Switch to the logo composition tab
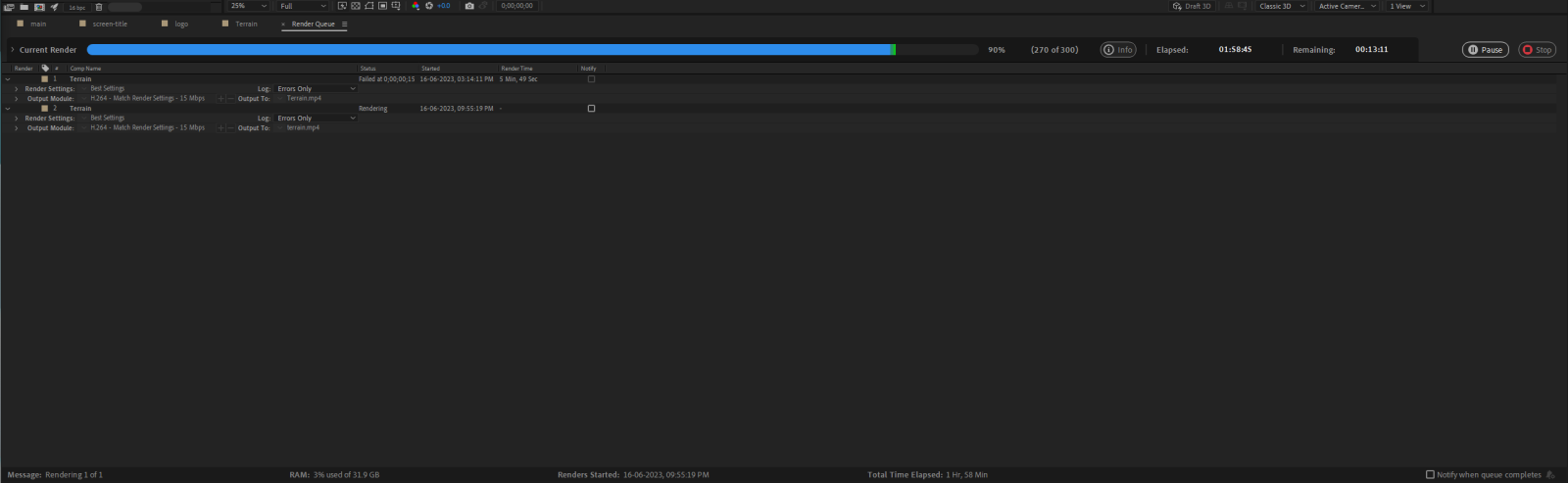Image resolution: width=1568 pixels, height=483 pixels. point(181,24)
